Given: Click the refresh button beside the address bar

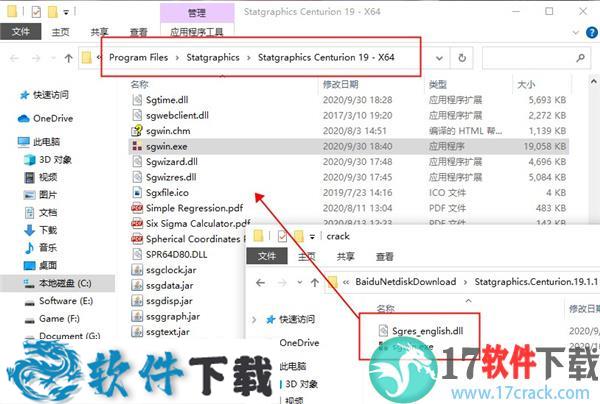Looking at the screenshot, I should [x=462, y=58].
